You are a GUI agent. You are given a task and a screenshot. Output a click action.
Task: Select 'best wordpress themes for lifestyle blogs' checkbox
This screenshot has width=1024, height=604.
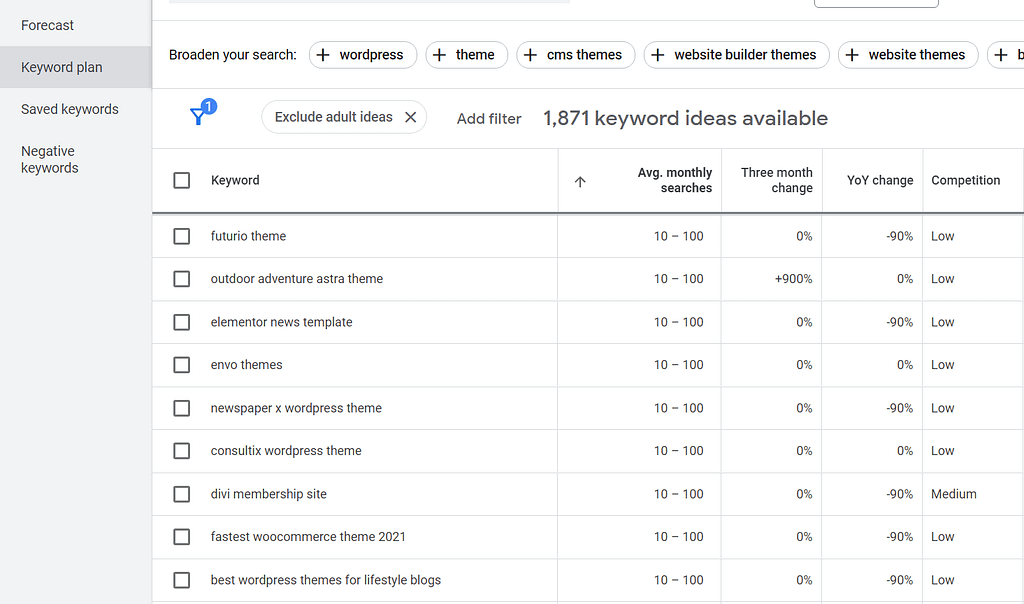[182, 580]
